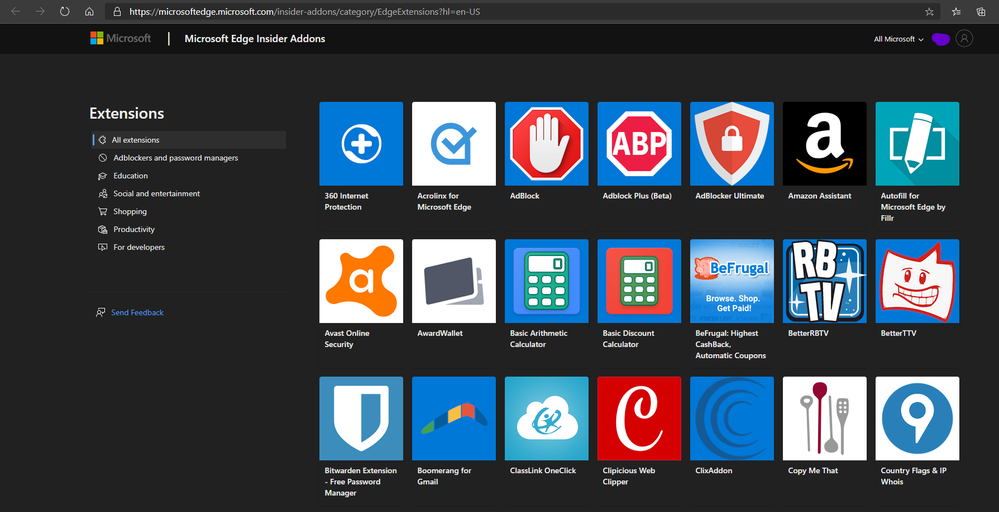Open the AdBlock extension name link
Screen dimensions: 999x512
pyautogui.click(x=524, y=196)
